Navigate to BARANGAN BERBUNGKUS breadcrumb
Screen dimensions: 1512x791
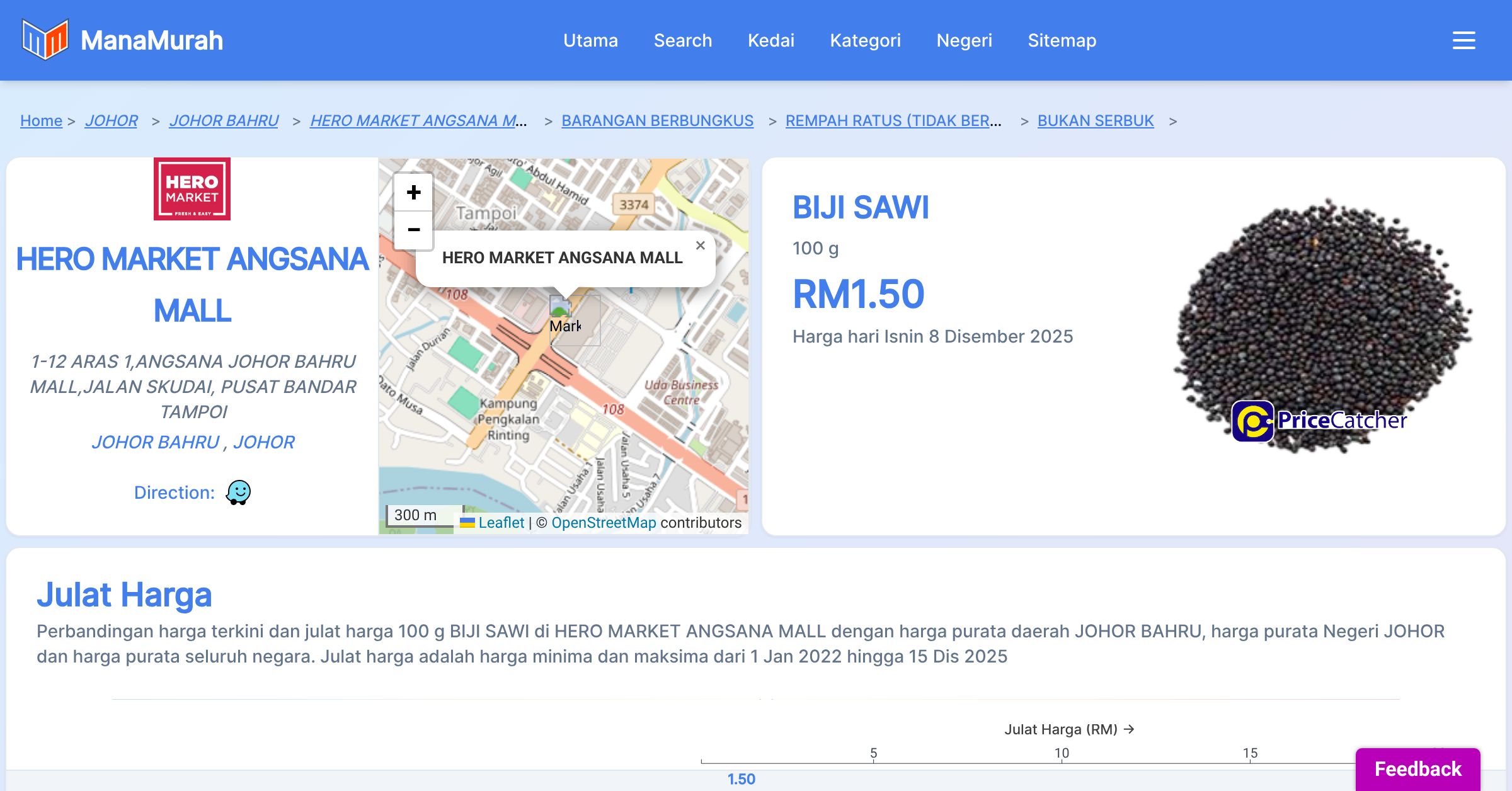[657, 120]
